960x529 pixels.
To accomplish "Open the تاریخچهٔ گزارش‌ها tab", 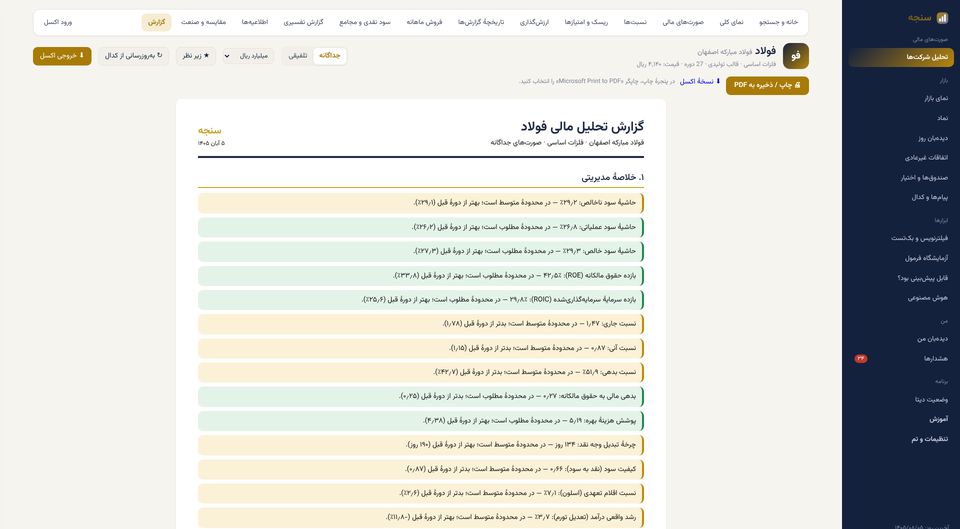I will pos(481,23).
